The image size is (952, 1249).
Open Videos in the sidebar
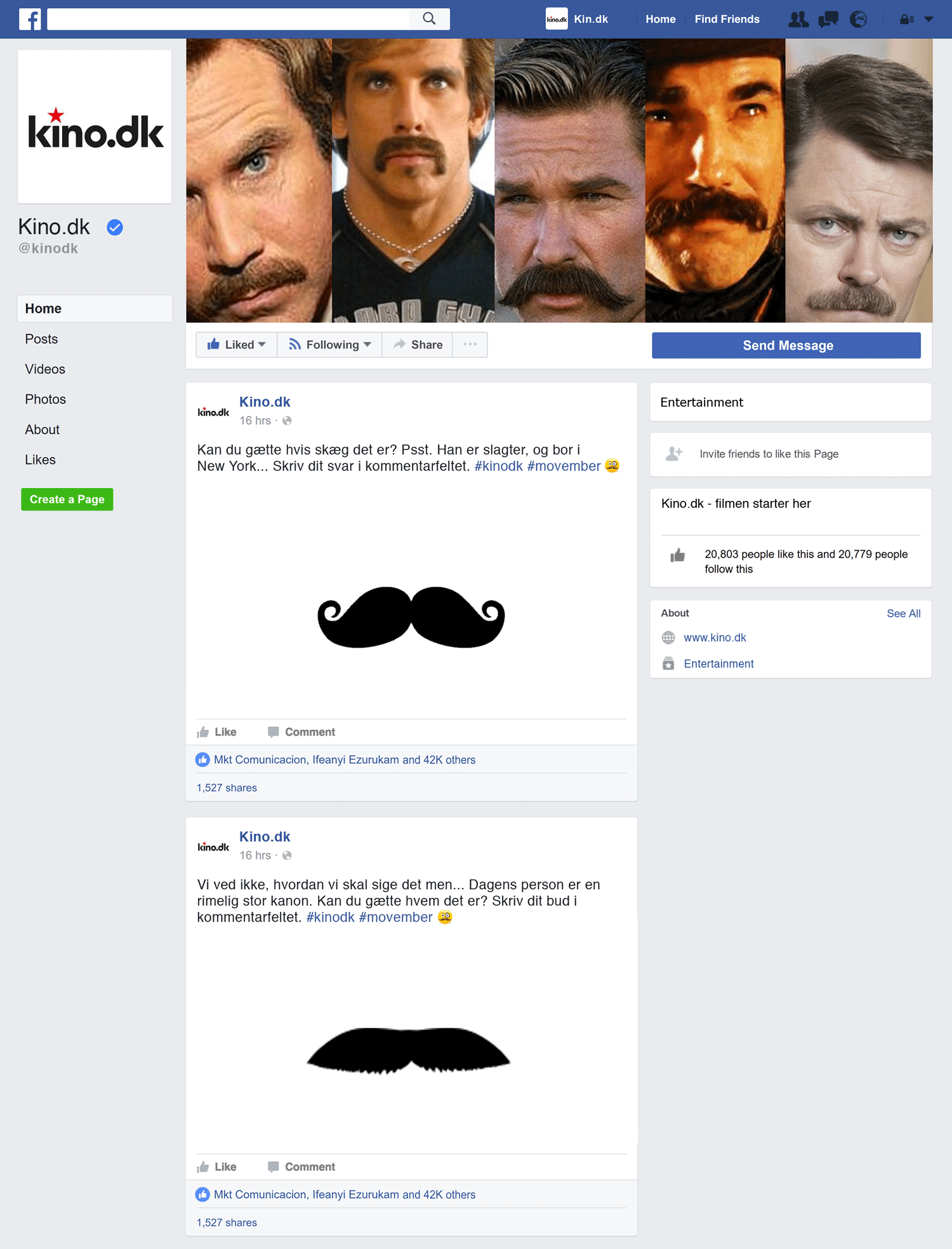coord(45,369)
